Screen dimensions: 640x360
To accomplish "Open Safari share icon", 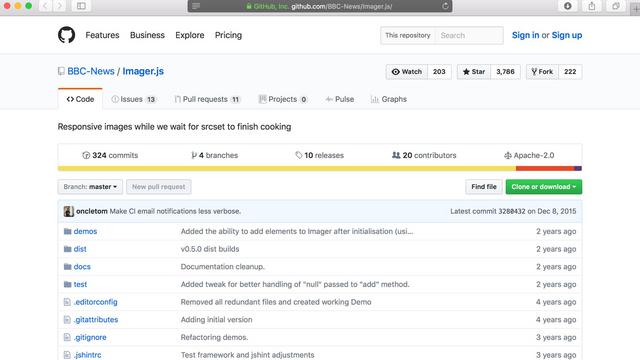I will pos(591,6).
